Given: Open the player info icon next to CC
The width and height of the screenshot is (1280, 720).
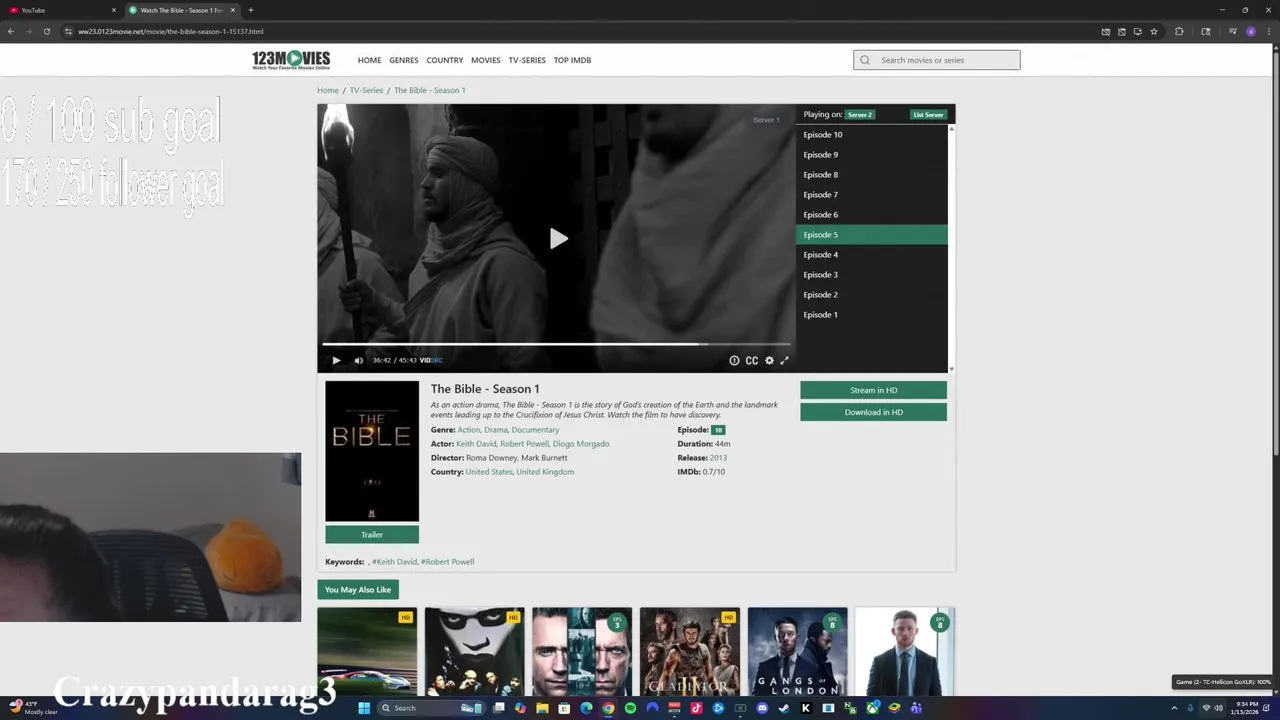Looking at the screenshot, I should (734, 360).
